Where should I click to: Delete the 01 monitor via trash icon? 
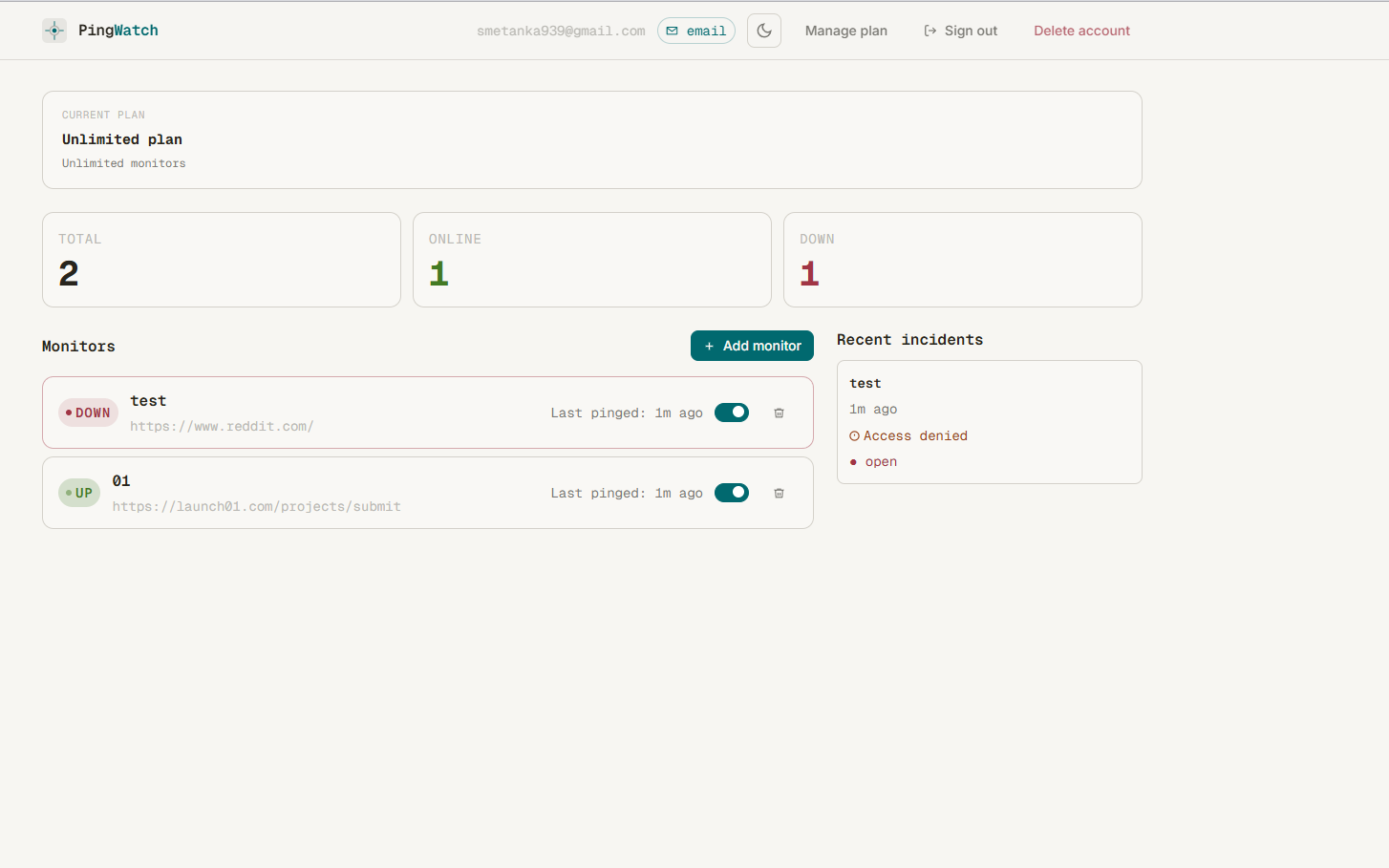(x=779, y=493)
